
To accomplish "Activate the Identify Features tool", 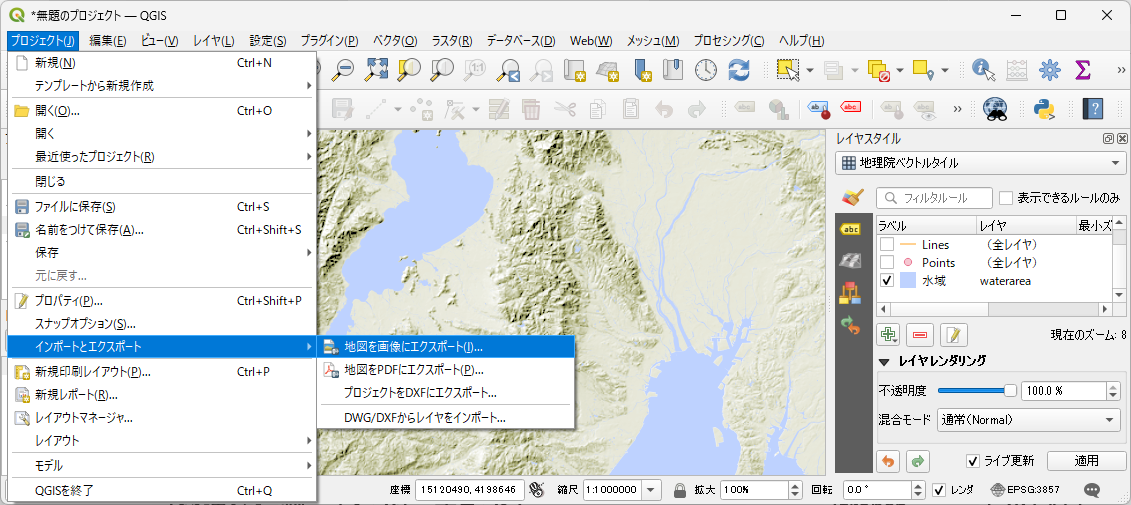I will pyautogui.click(x=983, y=69).
